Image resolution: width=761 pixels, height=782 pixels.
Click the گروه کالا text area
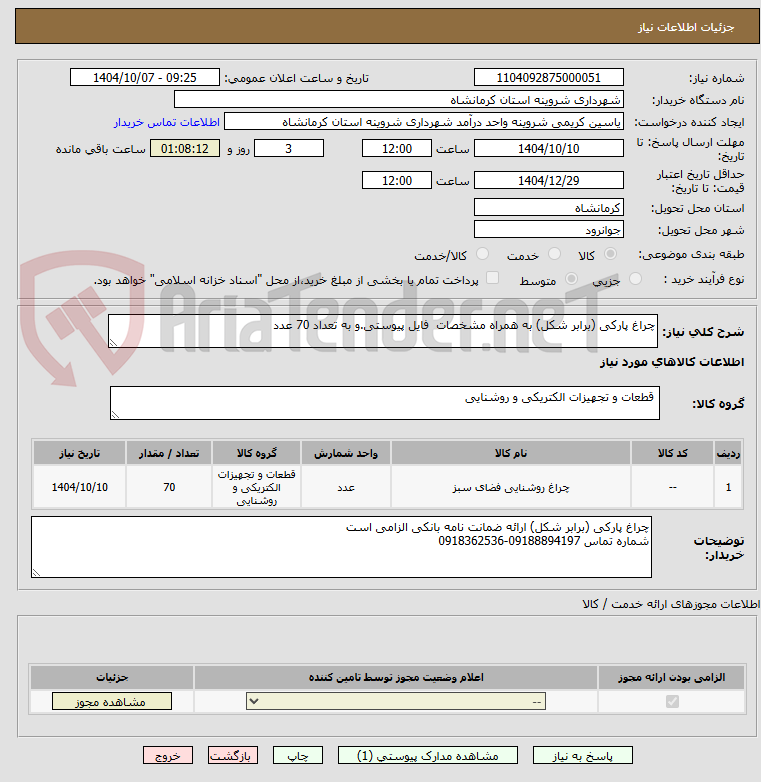(384, 402)
